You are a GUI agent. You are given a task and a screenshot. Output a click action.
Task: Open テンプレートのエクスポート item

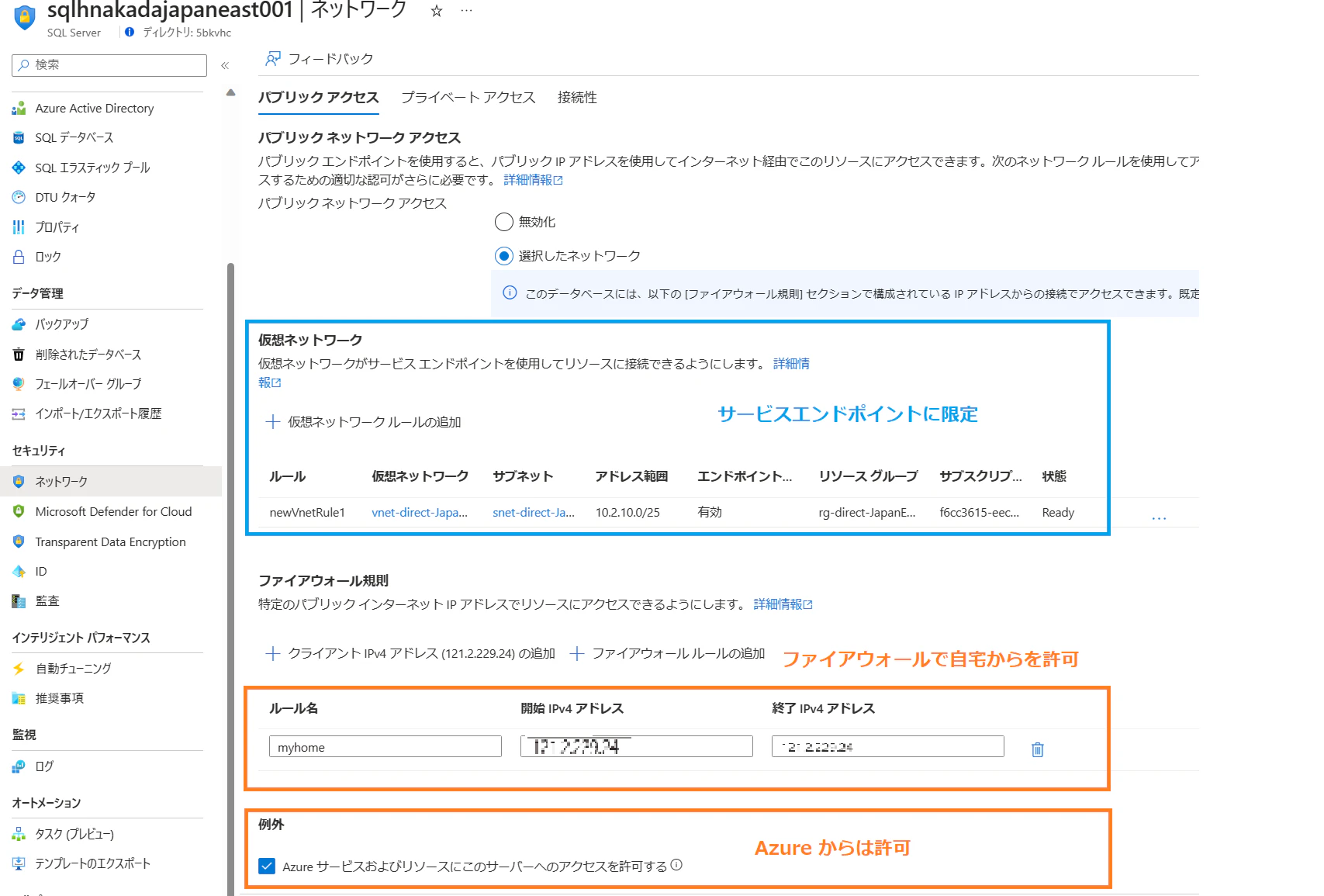[93, 863]
